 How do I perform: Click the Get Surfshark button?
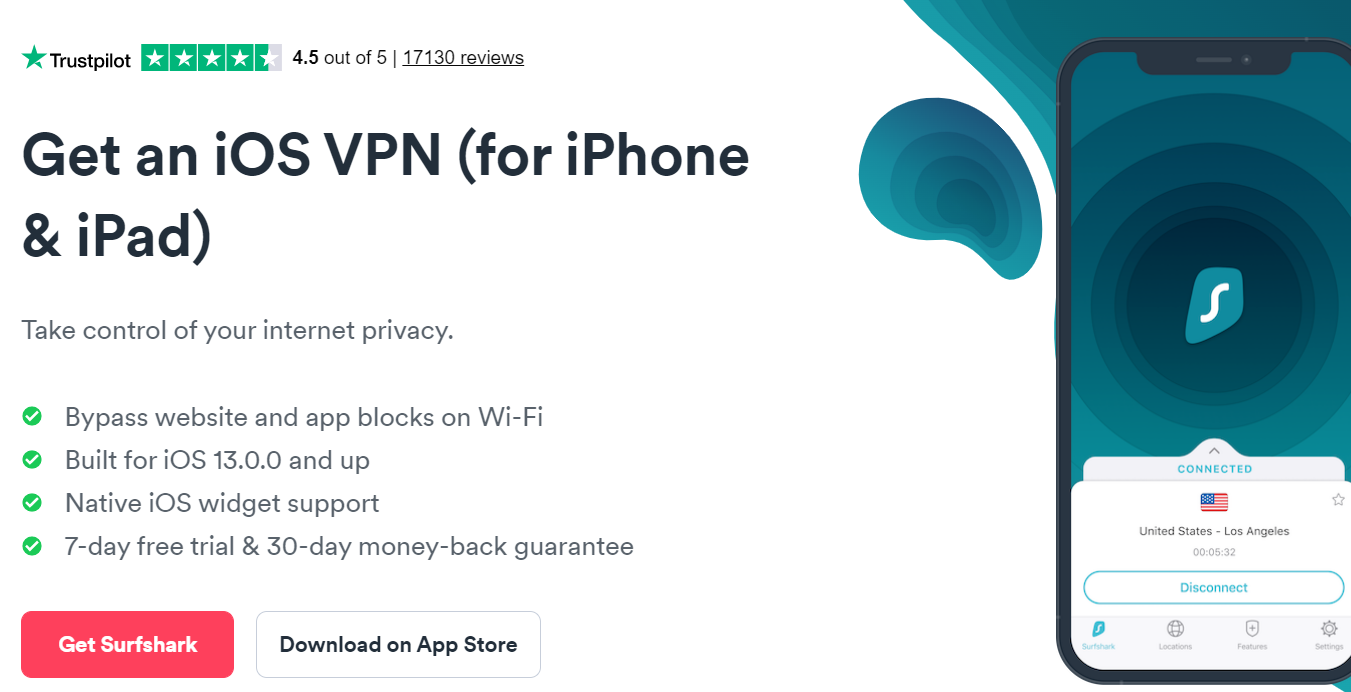click(x=127, y=644)
